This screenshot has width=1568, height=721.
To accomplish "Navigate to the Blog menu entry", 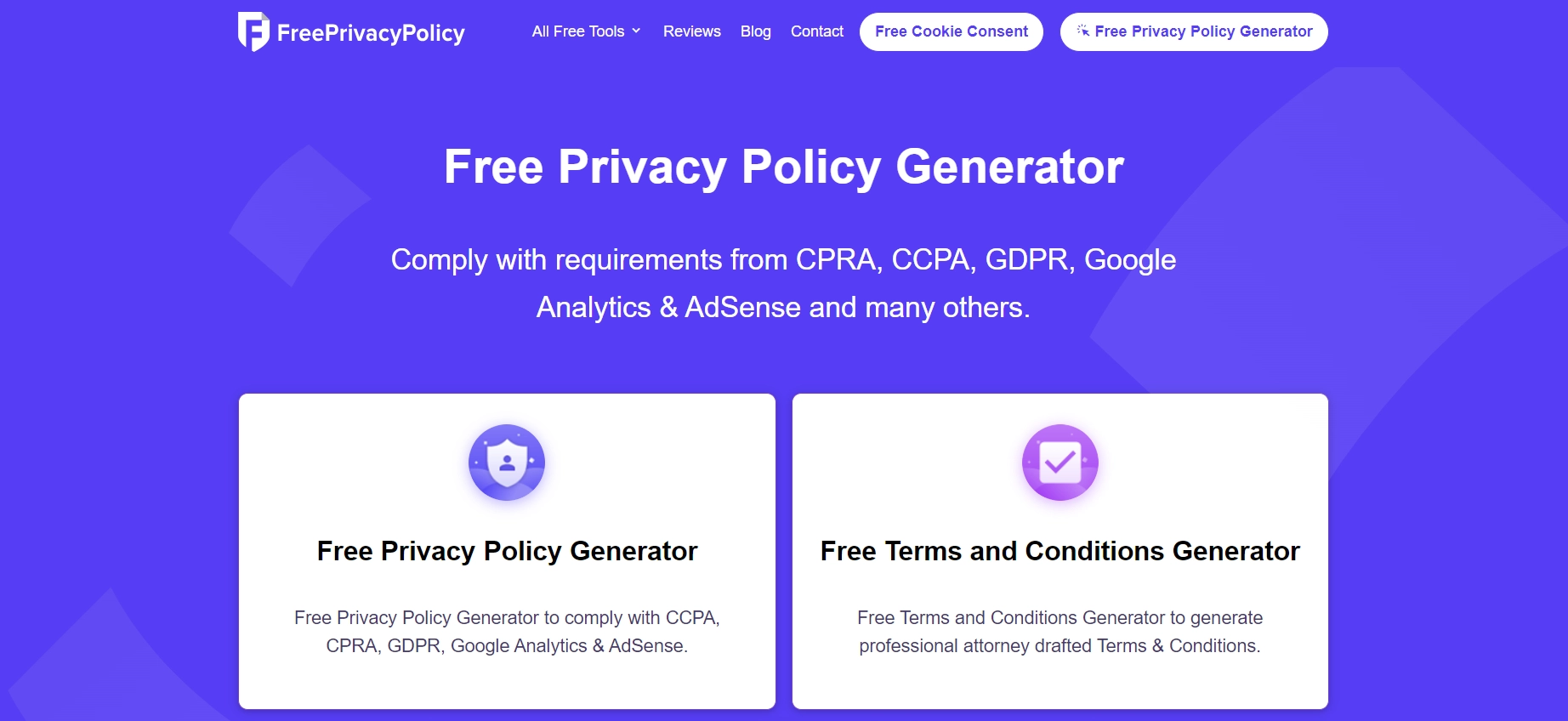I will click(x=755, y=31).
